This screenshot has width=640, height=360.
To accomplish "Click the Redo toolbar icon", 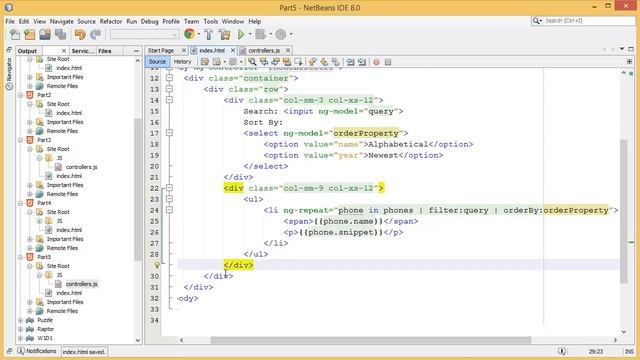I will (x=96, y=35).
